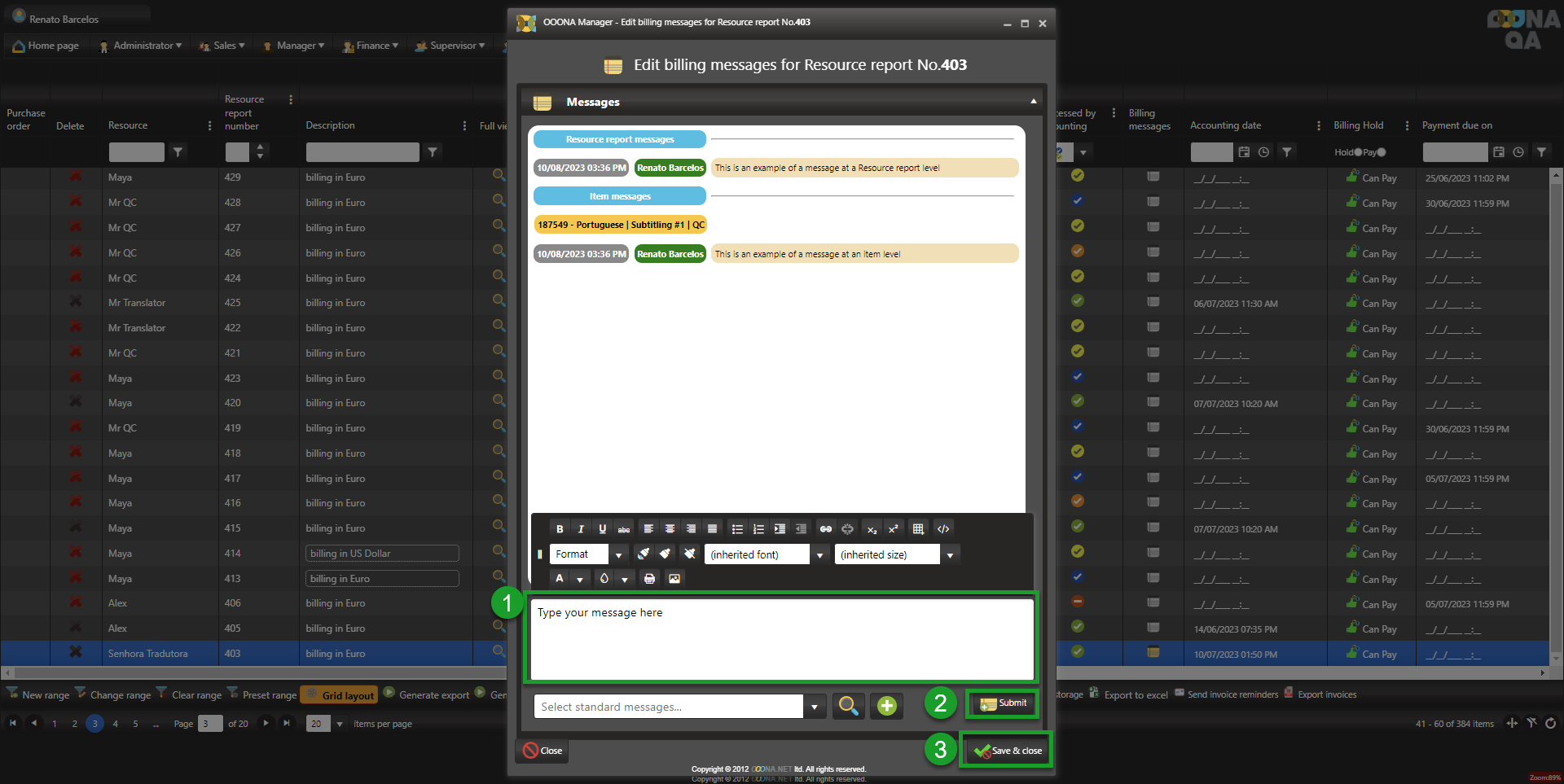This screenshot has width=1564, height=784.
Task: Insert a numbered list
Action: pos(758,529)
